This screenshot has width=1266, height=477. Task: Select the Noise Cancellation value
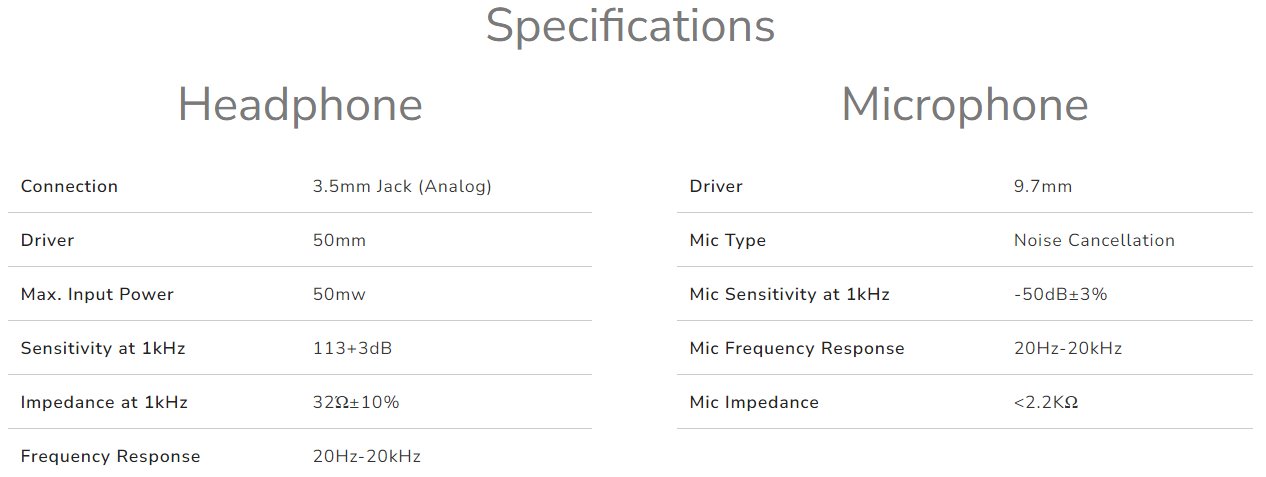(x=1094, y=240)
